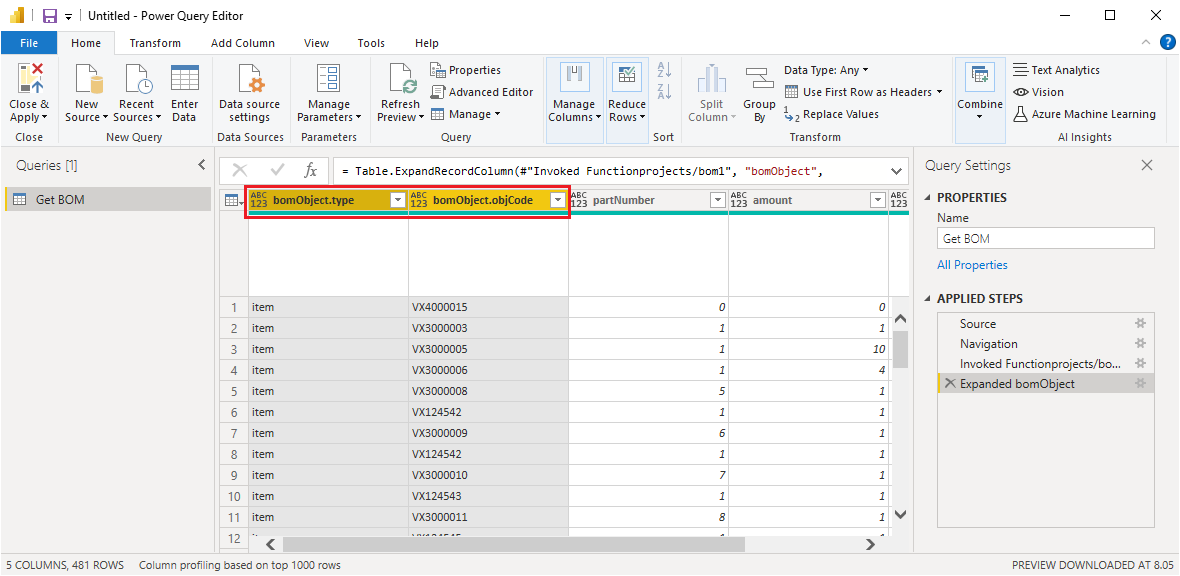
Task: Collapse the Queries pane with chevron
Action: tap(201, 166)
